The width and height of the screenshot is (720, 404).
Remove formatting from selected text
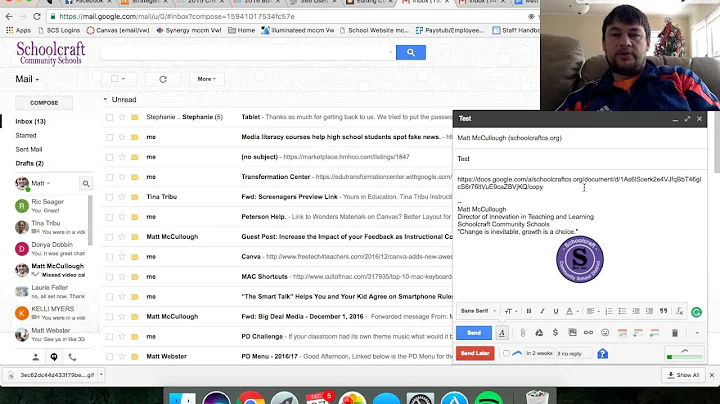680,311
